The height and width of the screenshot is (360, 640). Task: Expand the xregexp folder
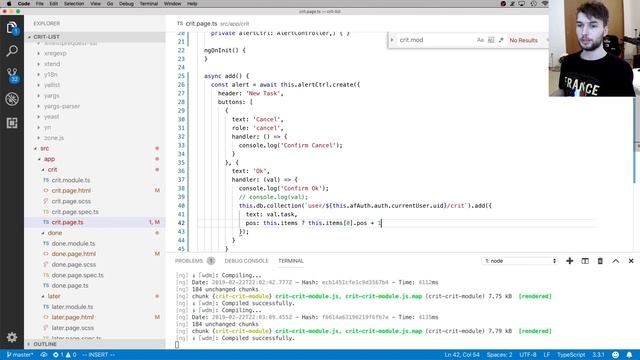click(55, 53)
